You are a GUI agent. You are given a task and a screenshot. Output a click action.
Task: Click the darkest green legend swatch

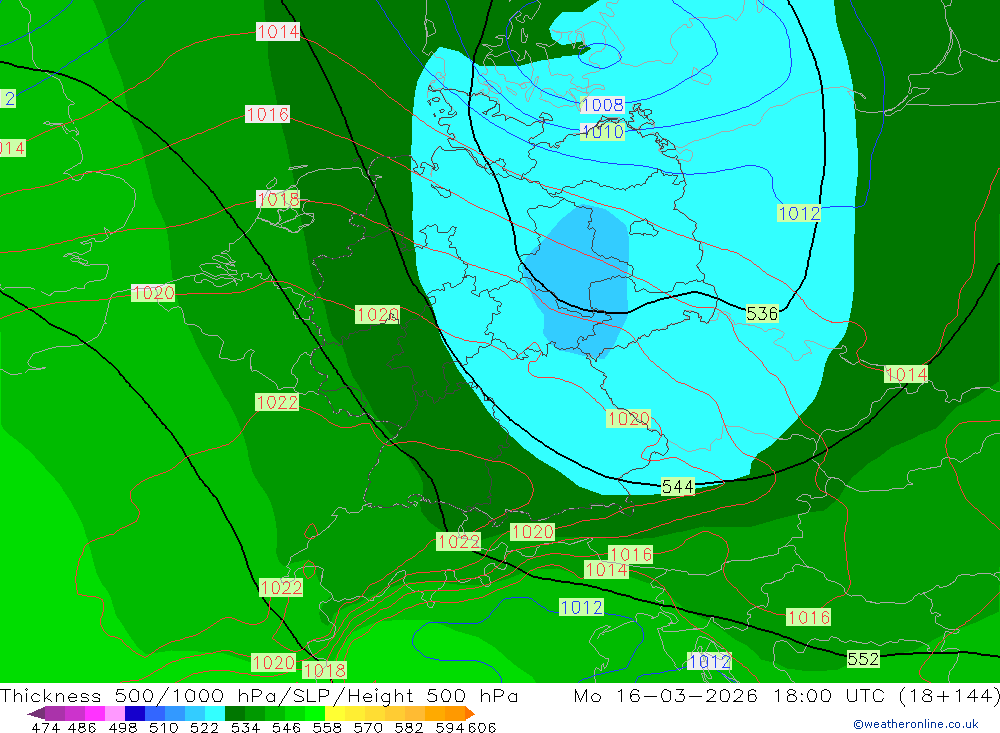(235, 713)
